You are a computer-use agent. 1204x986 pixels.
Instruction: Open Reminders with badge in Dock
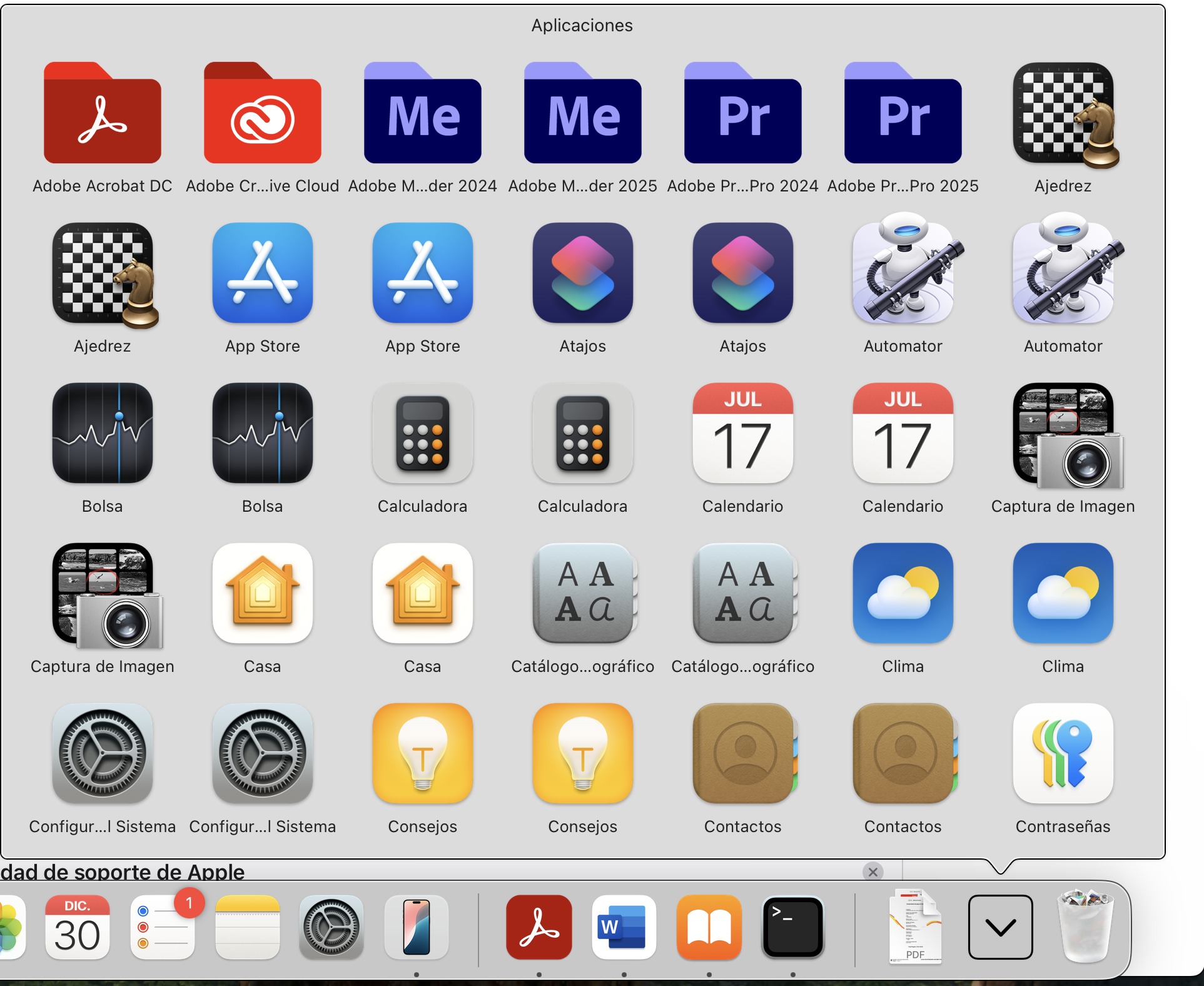(x=163, y=927)
